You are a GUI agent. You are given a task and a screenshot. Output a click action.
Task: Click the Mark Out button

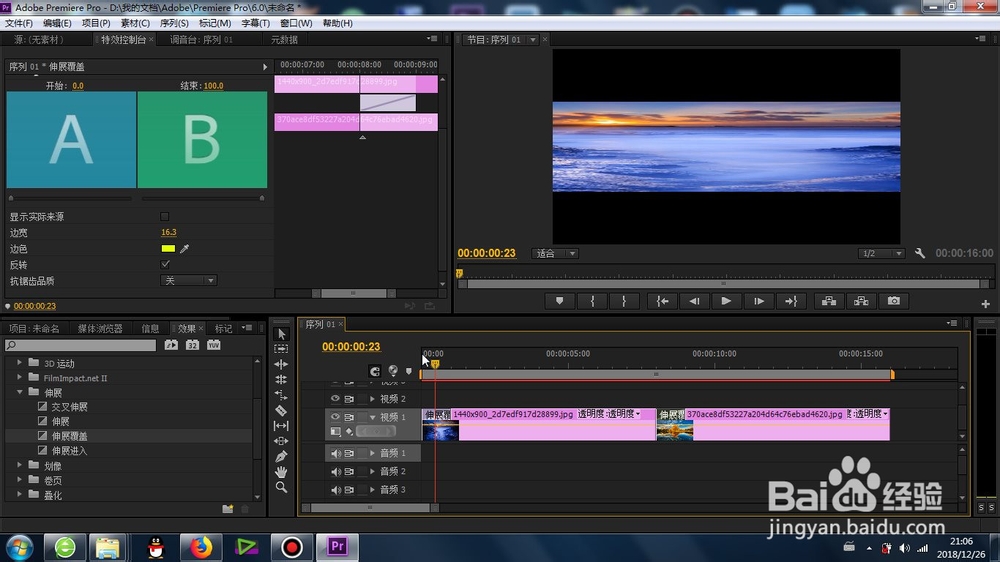pyautogui.click(x=624, y=301)
